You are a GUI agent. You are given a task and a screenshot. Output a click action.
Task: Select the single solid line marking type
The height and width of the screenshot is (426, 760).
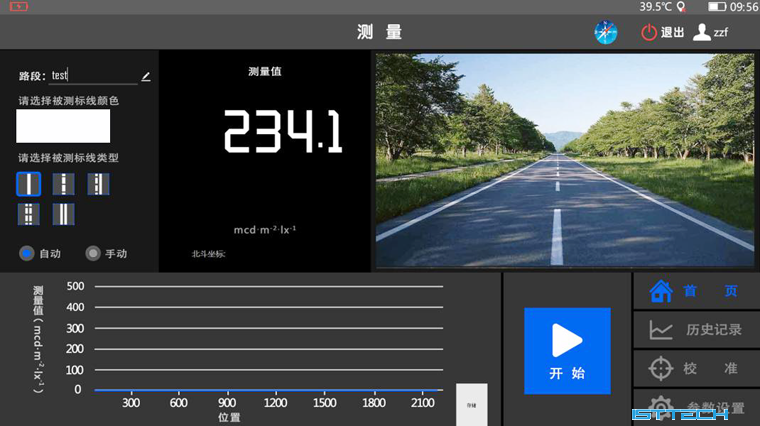[29, 184]
